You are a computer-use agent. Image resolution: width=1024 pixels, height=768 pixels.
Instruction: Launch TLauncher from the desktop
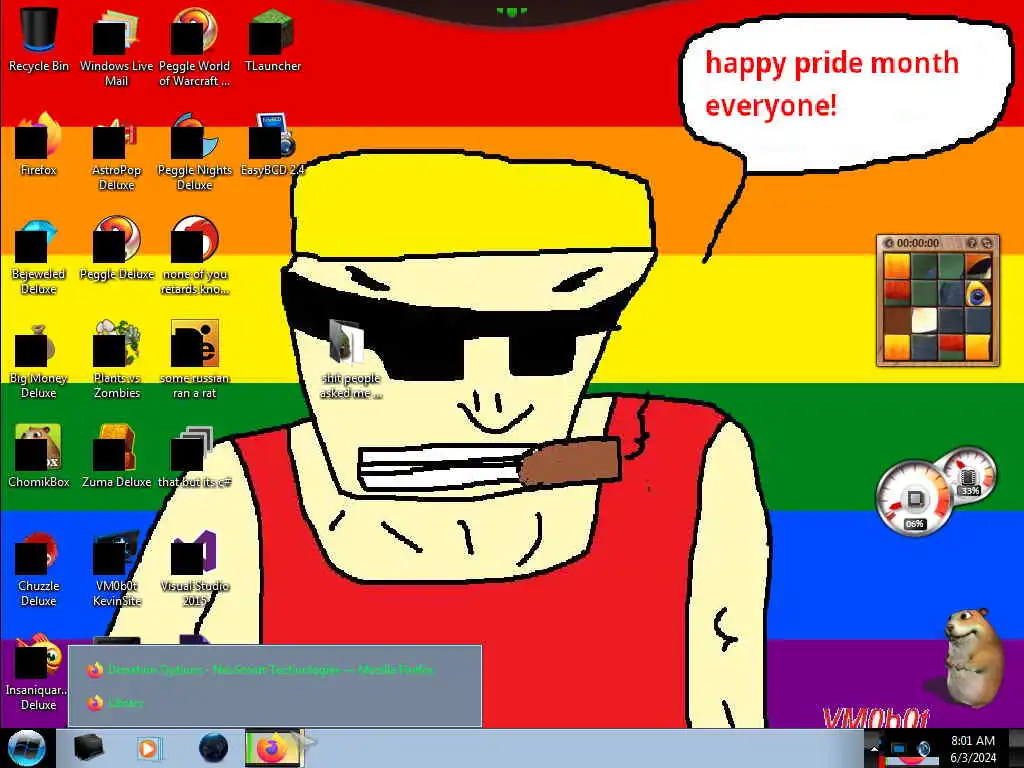click(x=272, y=39)
